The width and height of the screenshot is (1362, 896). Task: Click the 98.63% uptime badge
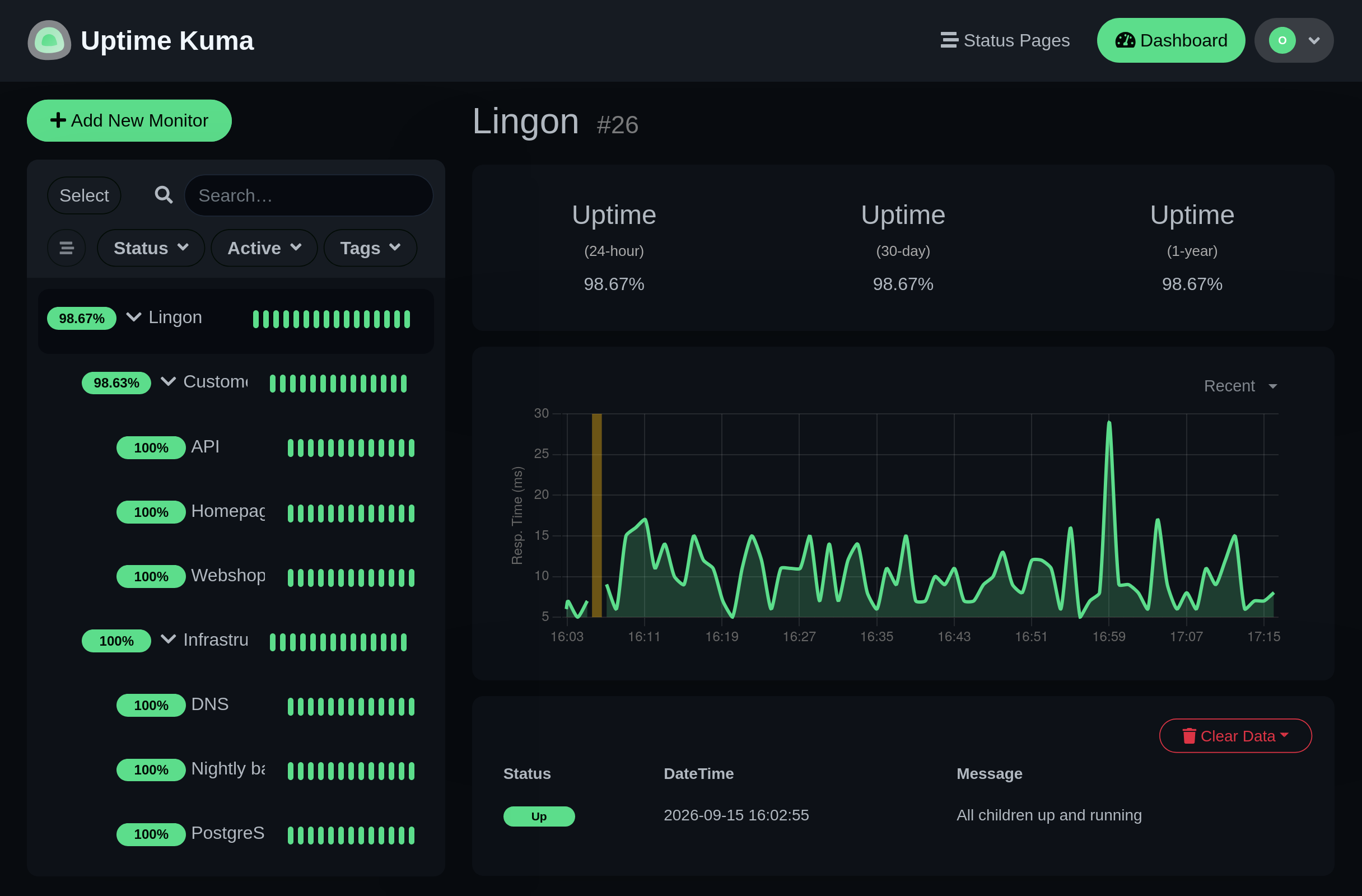tap(116, 383)
